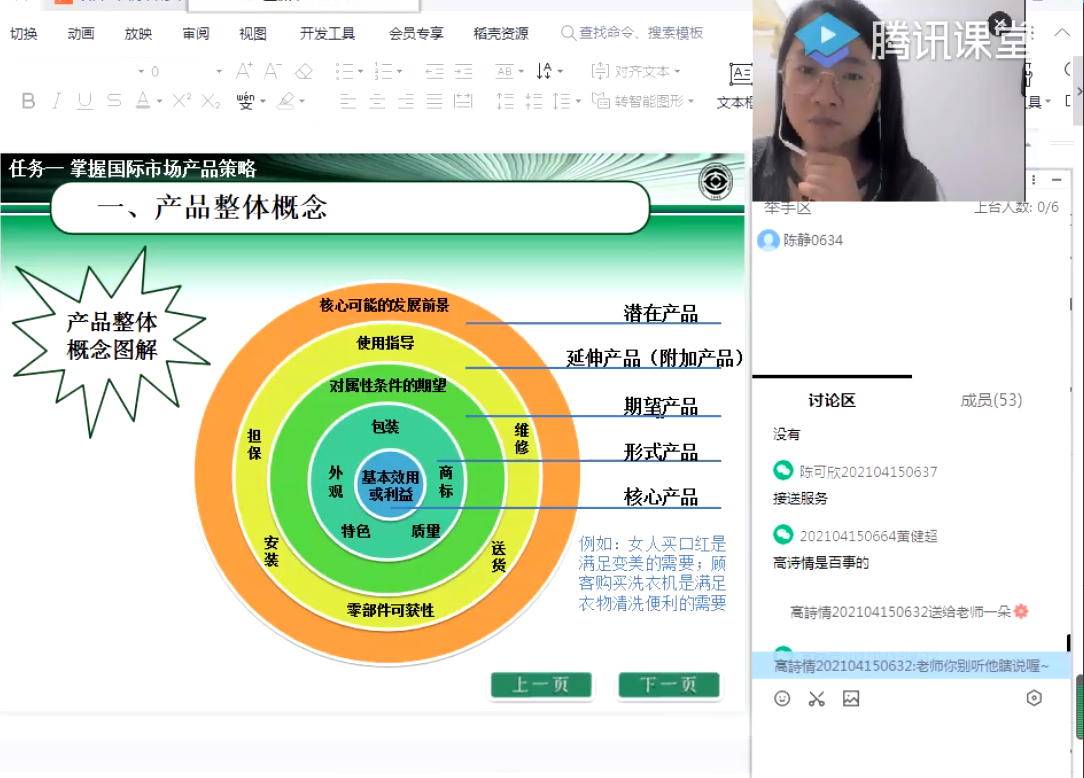Click the 上一页 button on slide
Screen dimensions: 1084x778
click(x=541, y=685)
